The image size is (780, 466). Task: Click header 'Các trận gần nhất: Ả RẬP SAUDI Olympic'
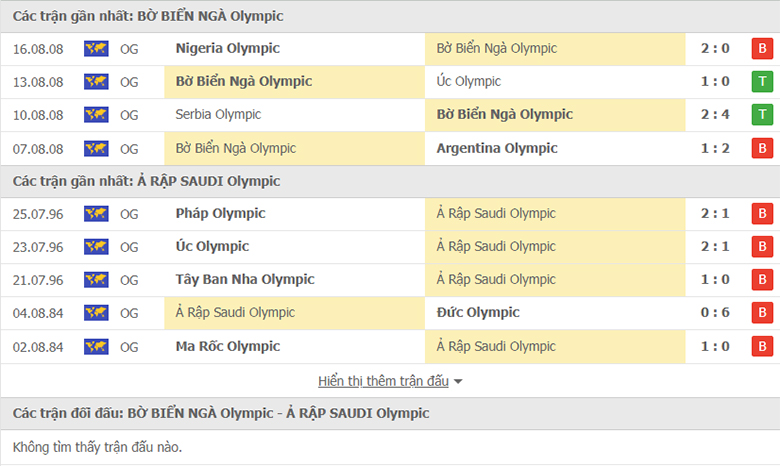click(x=146, y=181)
